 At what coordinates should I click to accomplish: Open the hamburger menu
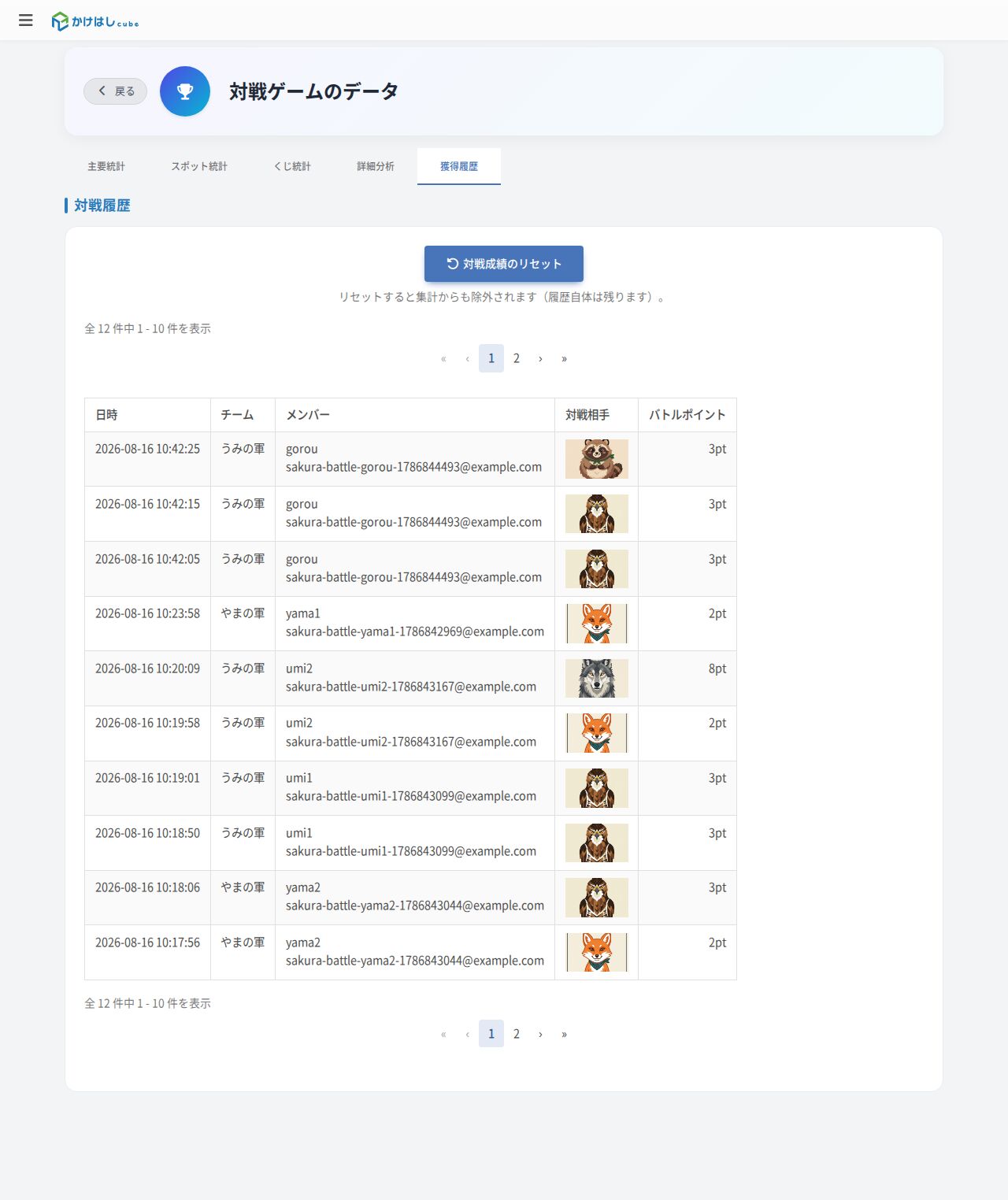pos(26,20)
